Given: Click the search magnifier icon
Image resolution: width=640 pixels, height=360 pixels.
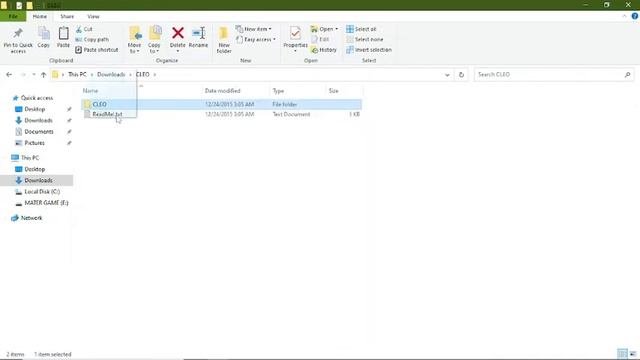Looking at the screenshot, I should 627,74.
